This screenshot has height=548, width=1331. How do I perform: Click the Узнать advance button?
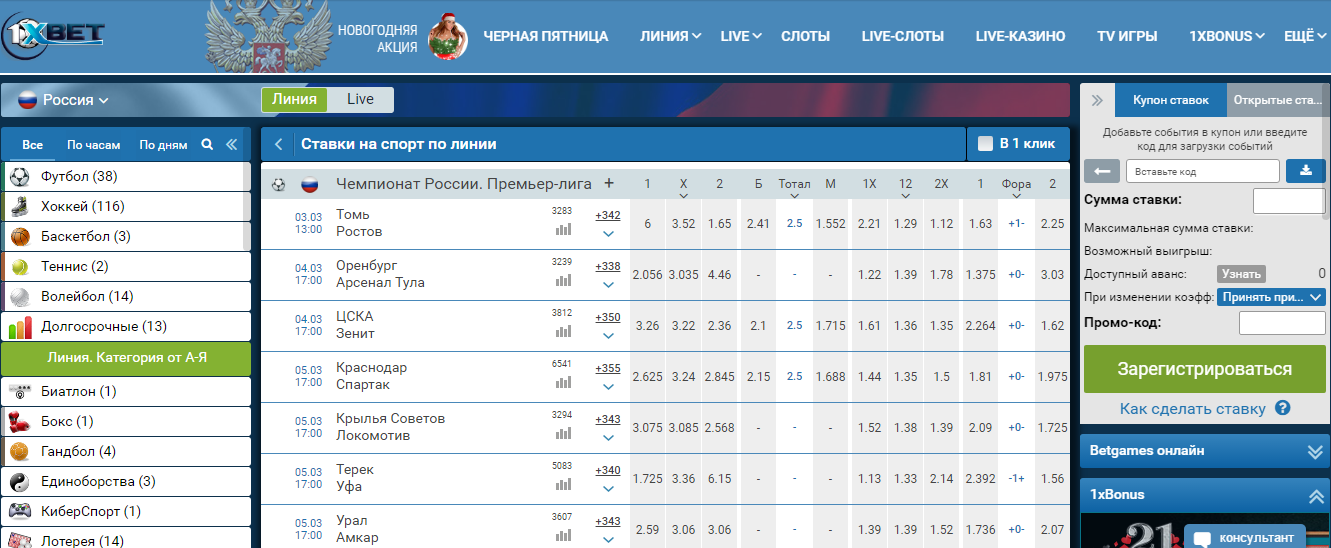pyautogui.click(x=1241, y=274)
